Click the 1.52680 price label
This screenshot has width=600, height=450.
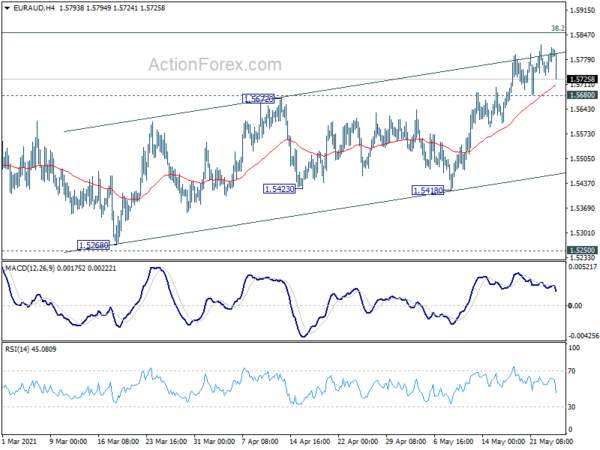pyautogui.click(x=93, y=245)
